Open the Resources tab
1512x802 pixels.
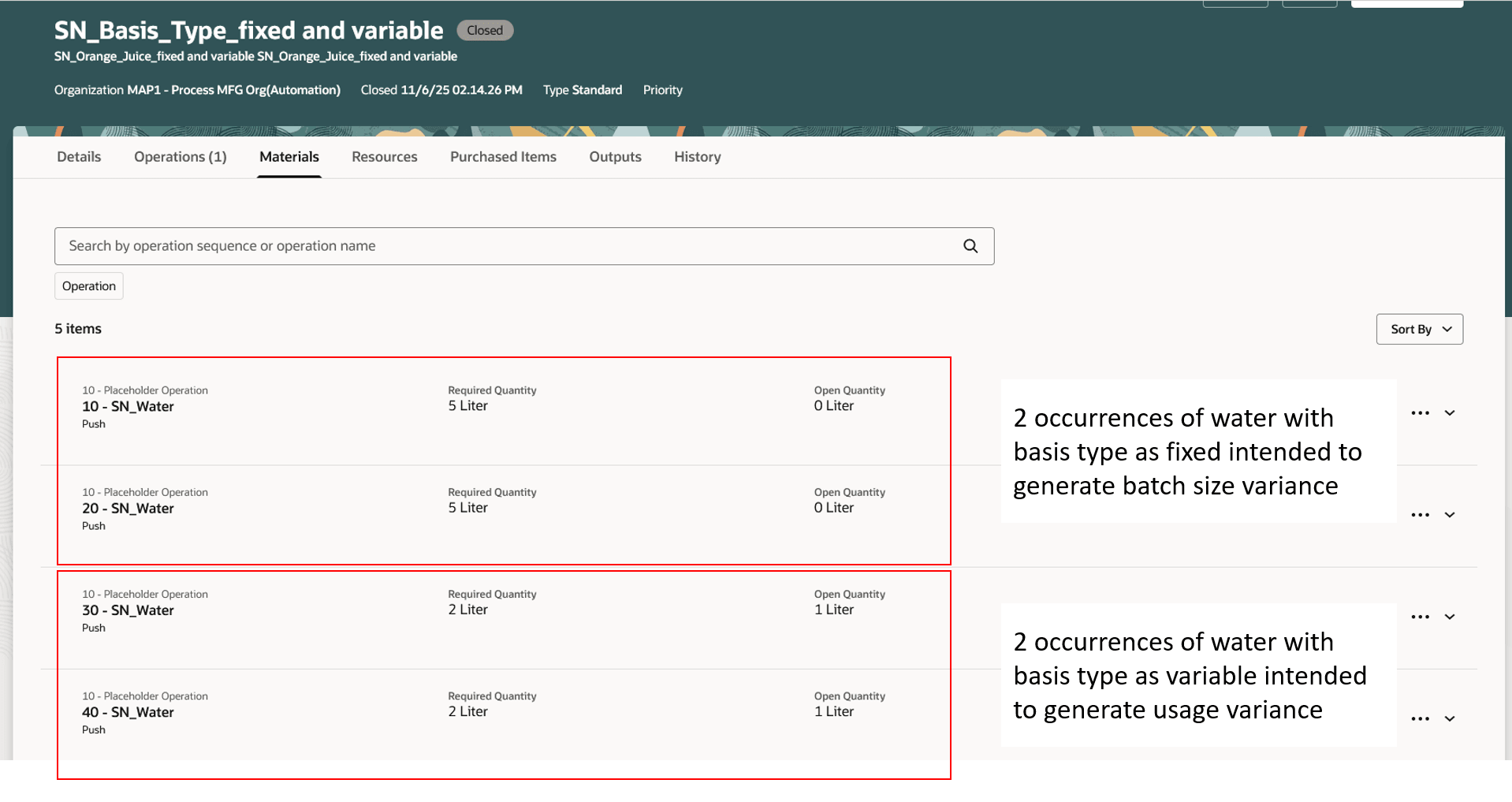pos(384,156)
